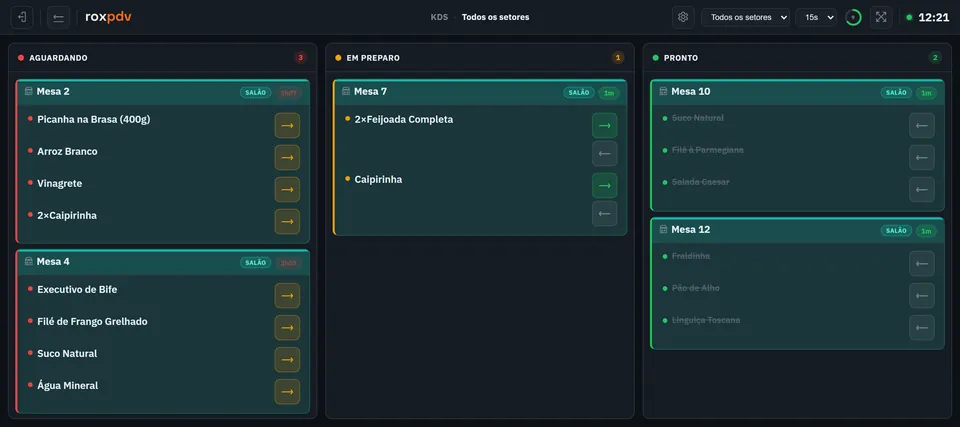Advance Arroz Branco with its arrow button
Viewport: 960px width, 427px height.
coord(287,157)
